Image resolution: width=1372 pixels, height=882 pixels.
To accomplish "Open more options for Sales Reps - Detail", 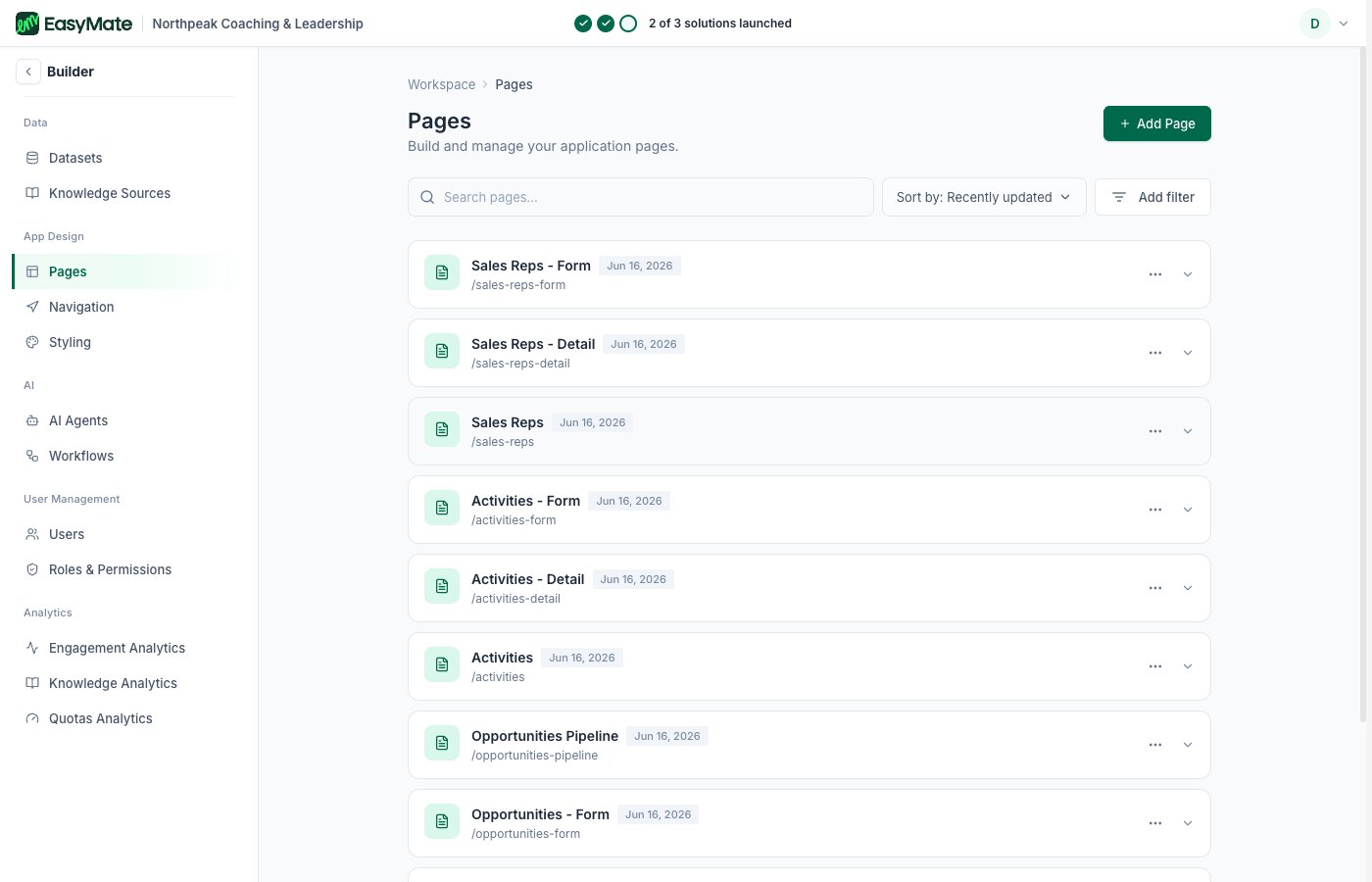I will tap(1155, 353).
